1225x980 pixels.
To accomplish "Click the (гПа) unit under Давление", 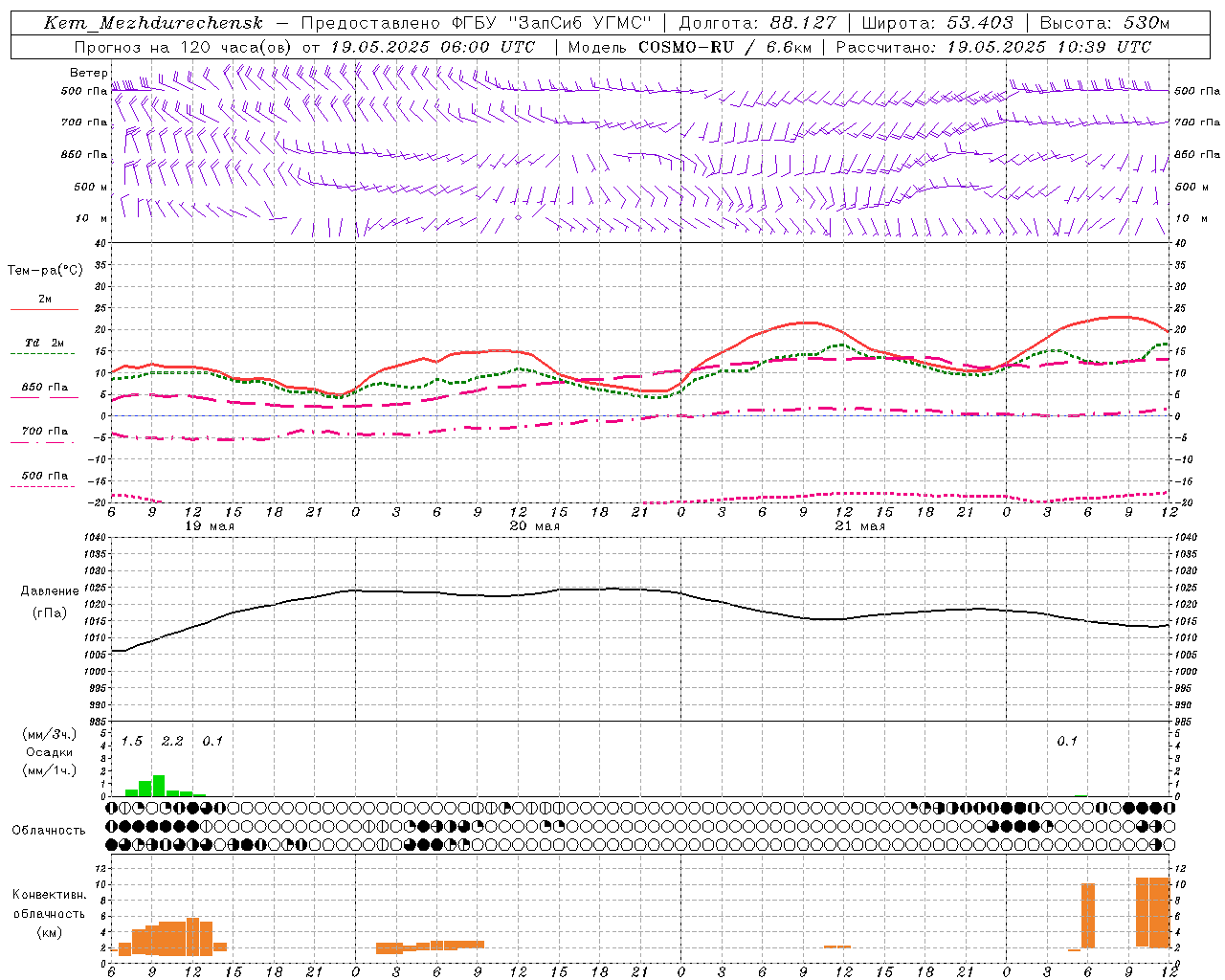I will 50,613.
